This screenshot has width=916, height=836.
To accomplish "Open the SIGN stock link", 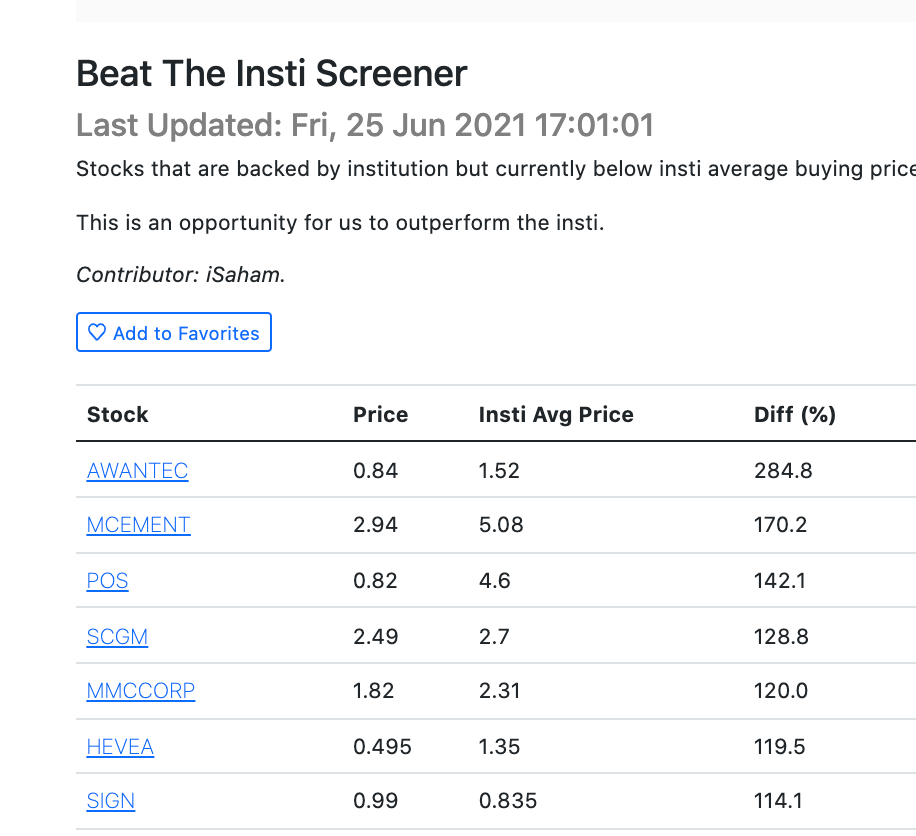I will [110, 801].
